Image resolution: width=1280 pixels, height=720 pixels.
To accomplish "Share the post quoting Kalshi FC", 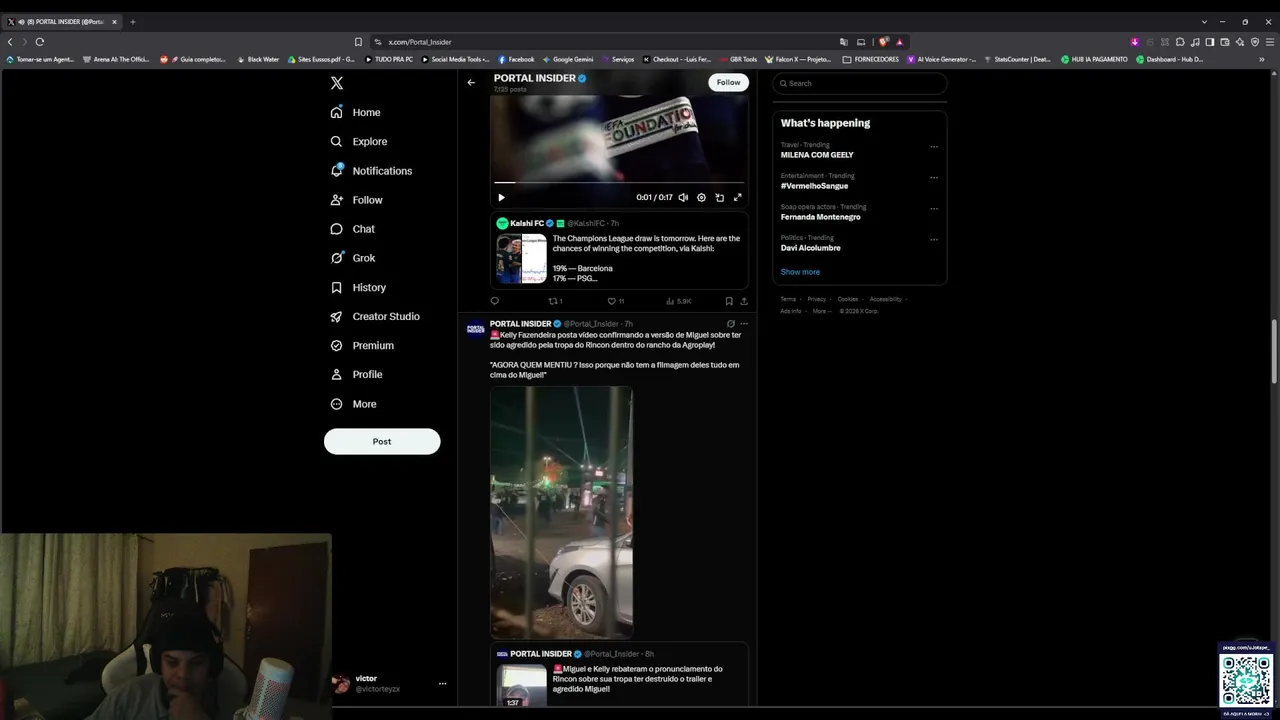I will [x=744, y=301].
